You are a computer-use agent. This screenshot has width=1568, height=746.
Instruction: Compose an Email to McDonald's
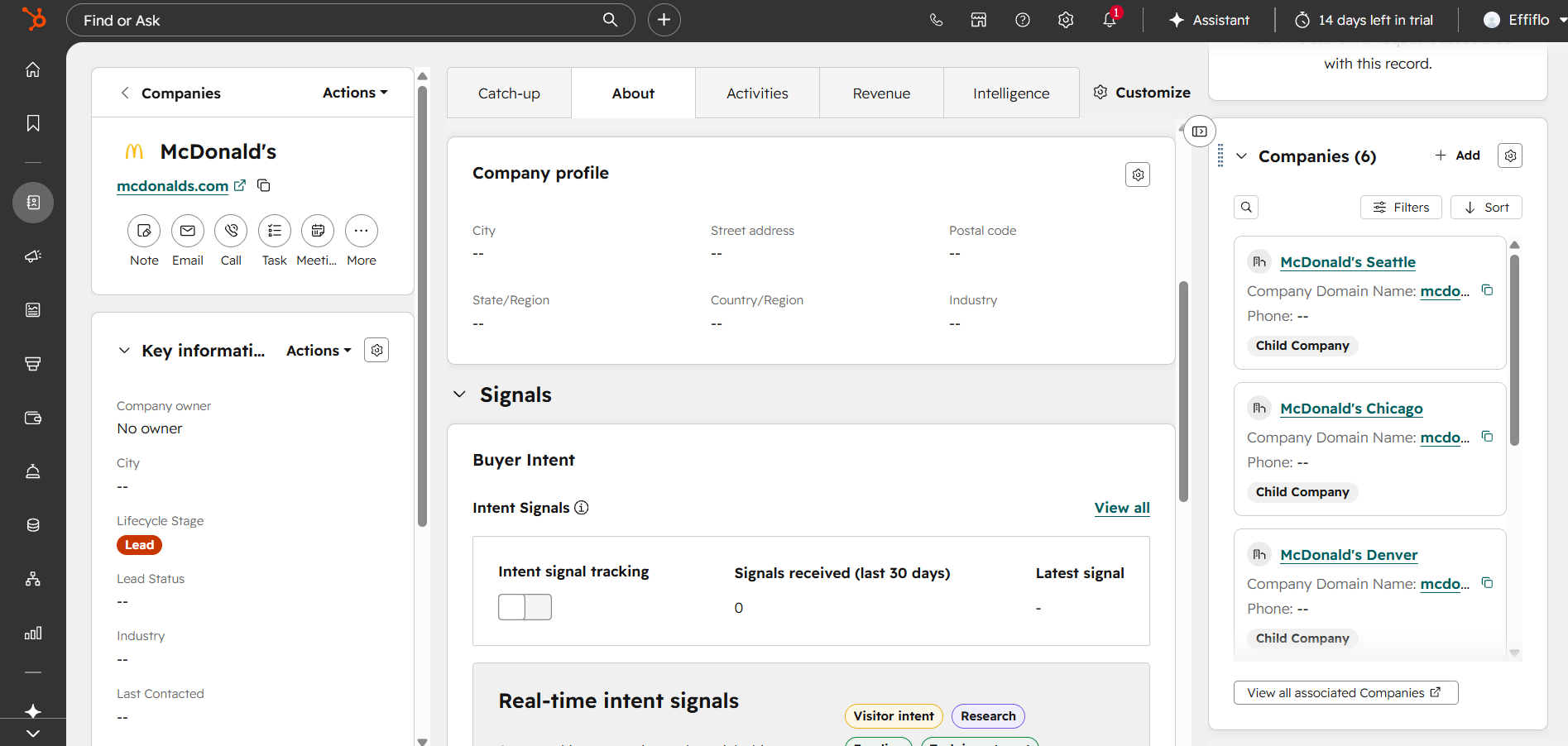coord(188,231)
